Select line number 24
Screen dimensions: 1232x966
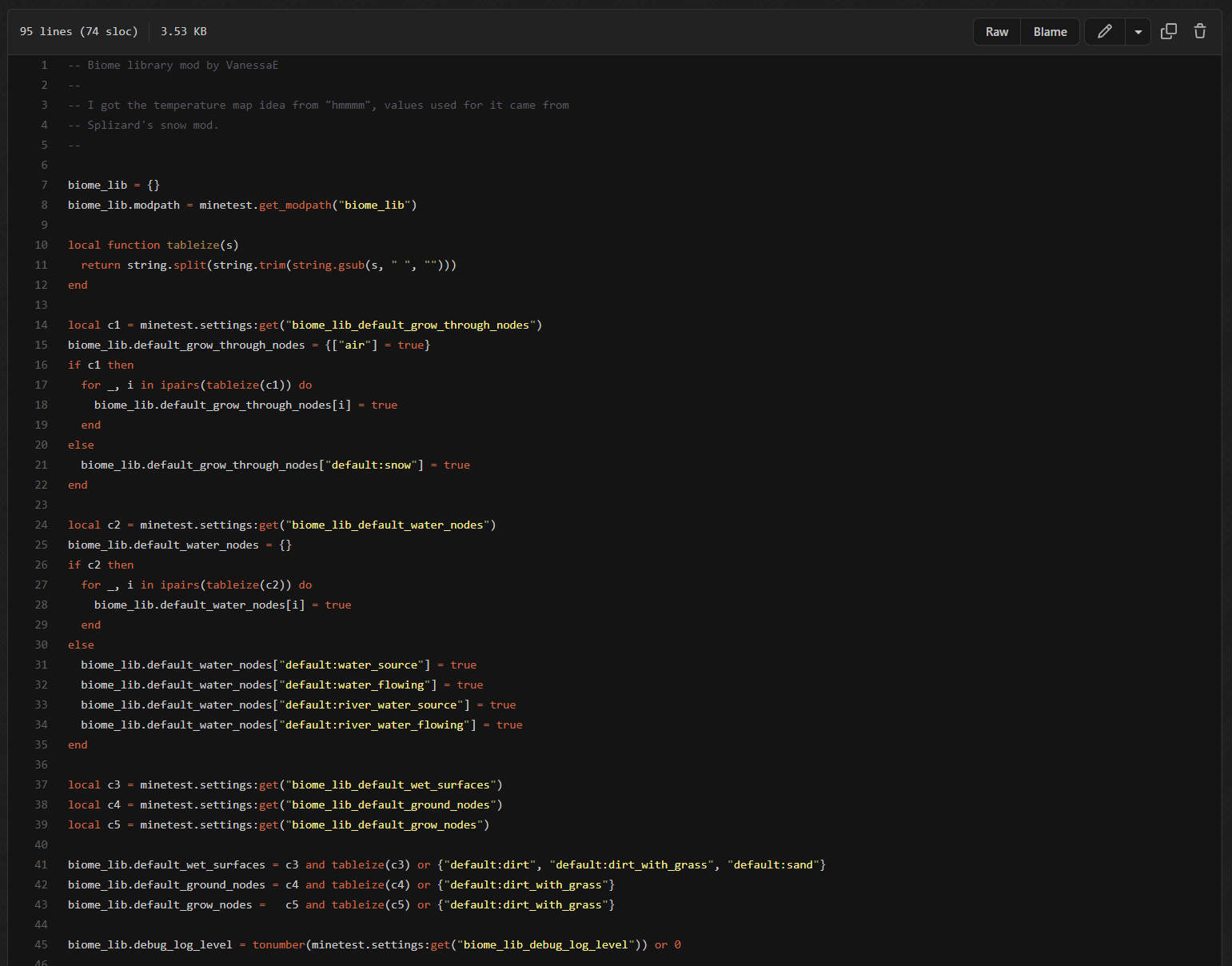pos(42,525)
